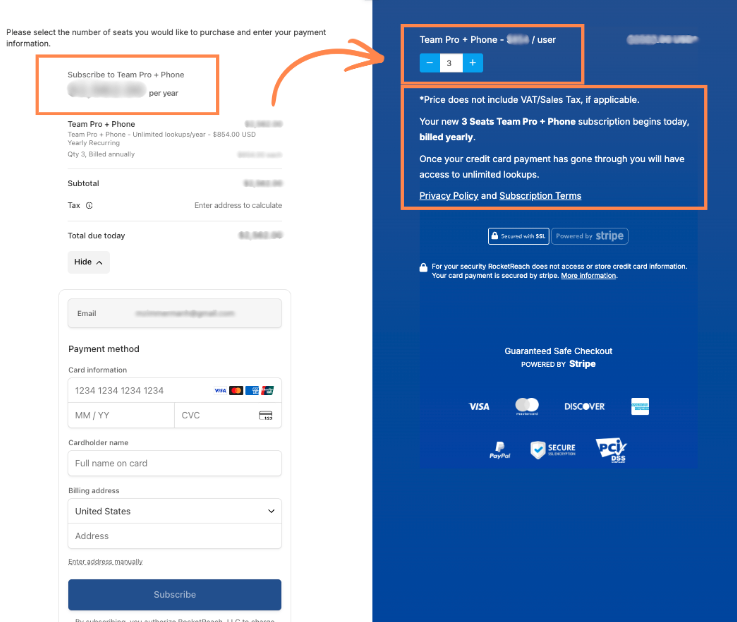Click Enter address manually link

point(105,562)
